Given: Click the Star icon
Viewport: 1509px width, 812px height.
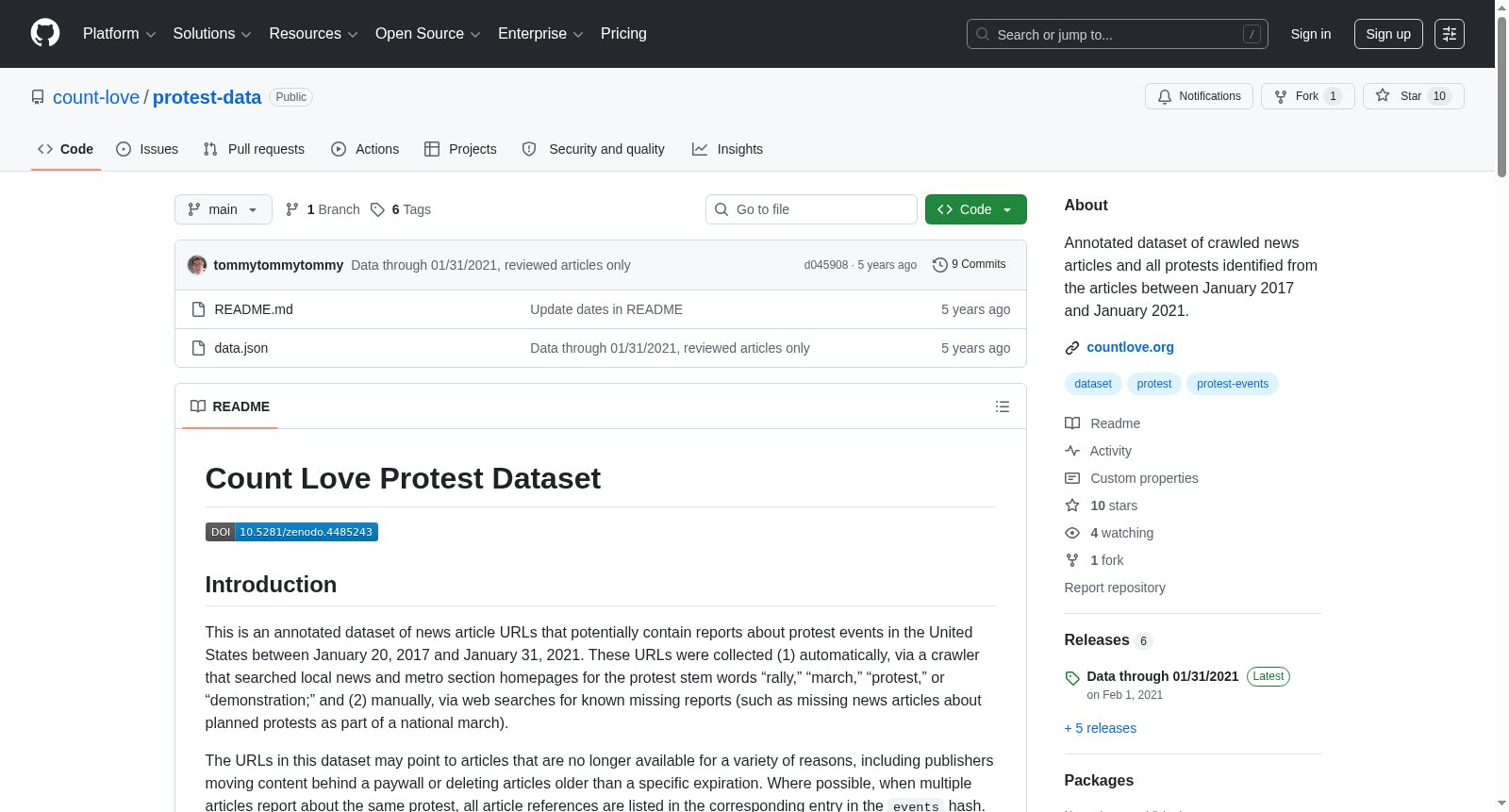Looking at the screenshot, I should click(1383, 95).
